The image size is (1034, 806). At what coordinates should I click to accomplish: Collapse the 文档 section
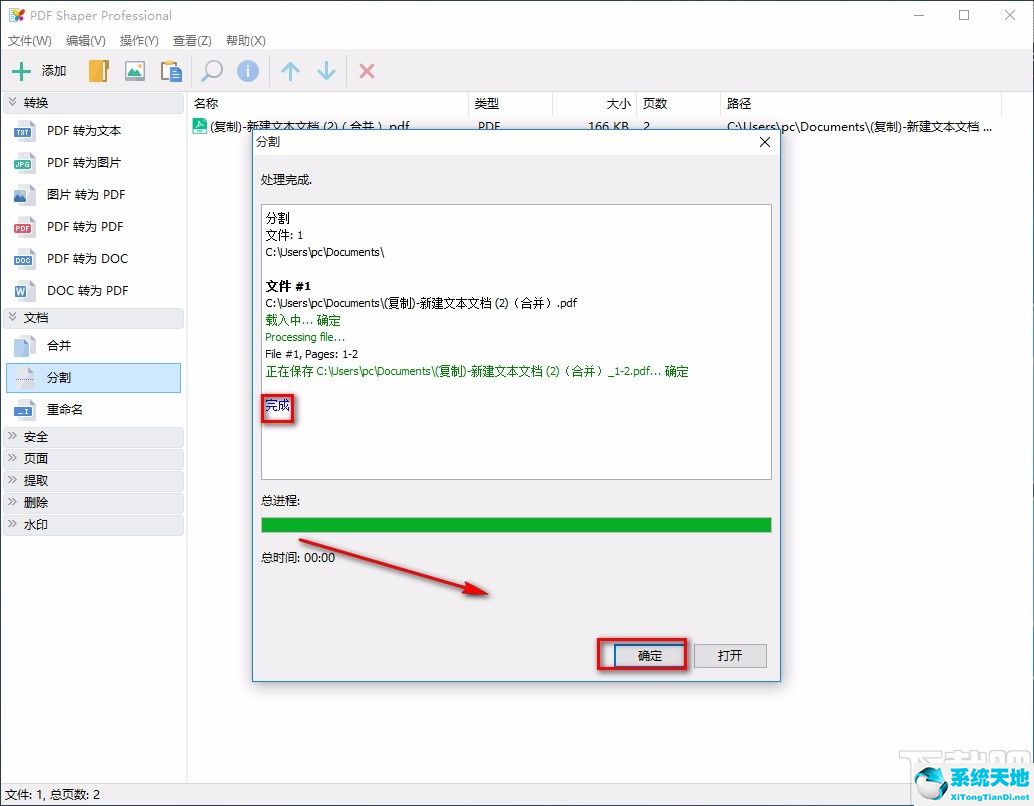pyautogui.click(x=13, y=317)
